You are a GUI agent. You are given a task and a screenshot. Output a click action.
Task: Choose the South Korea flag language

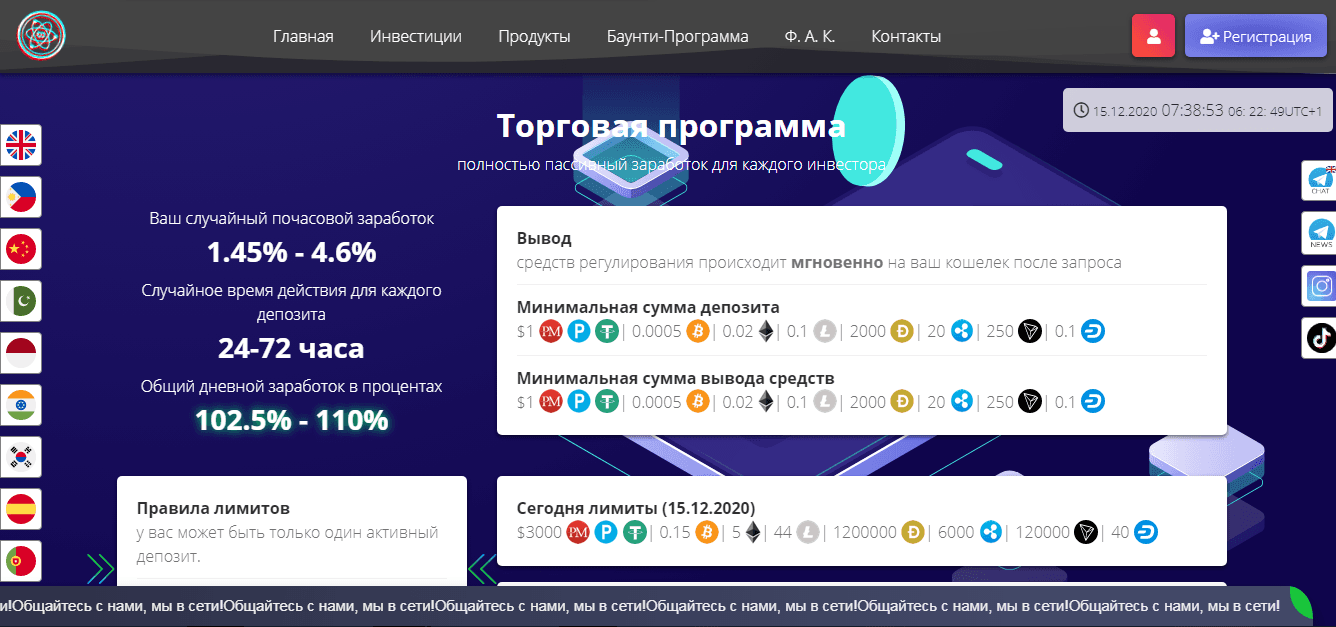(x=20, y=457)
